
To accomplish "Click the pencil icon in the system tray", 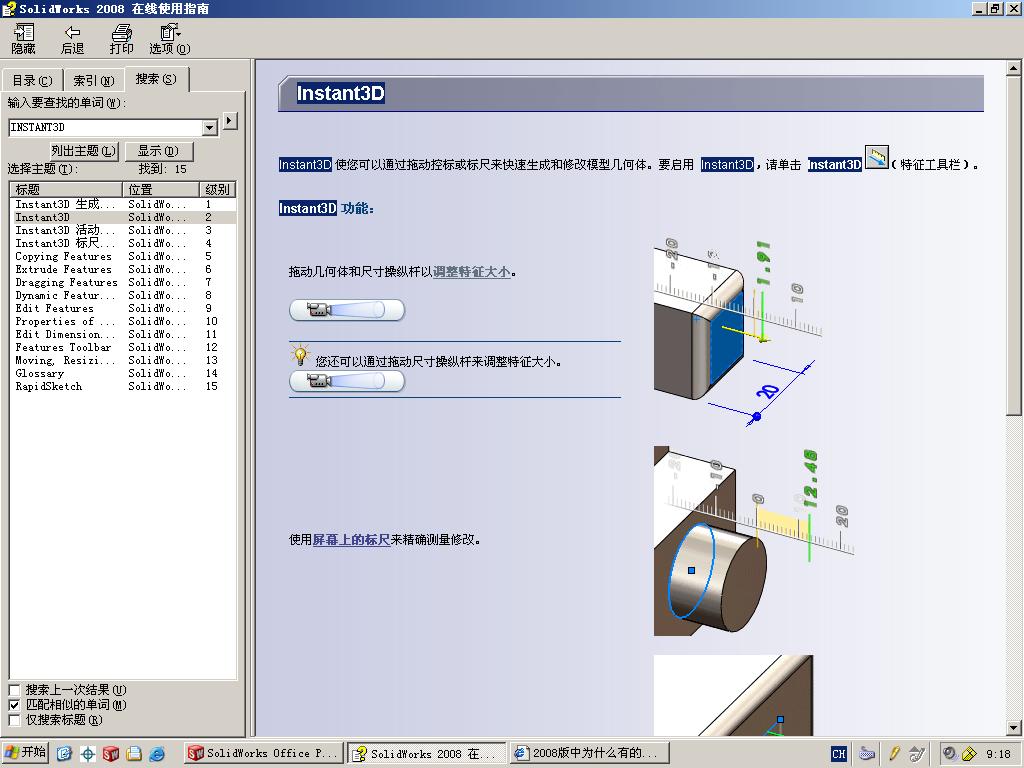I will (893, 754).
